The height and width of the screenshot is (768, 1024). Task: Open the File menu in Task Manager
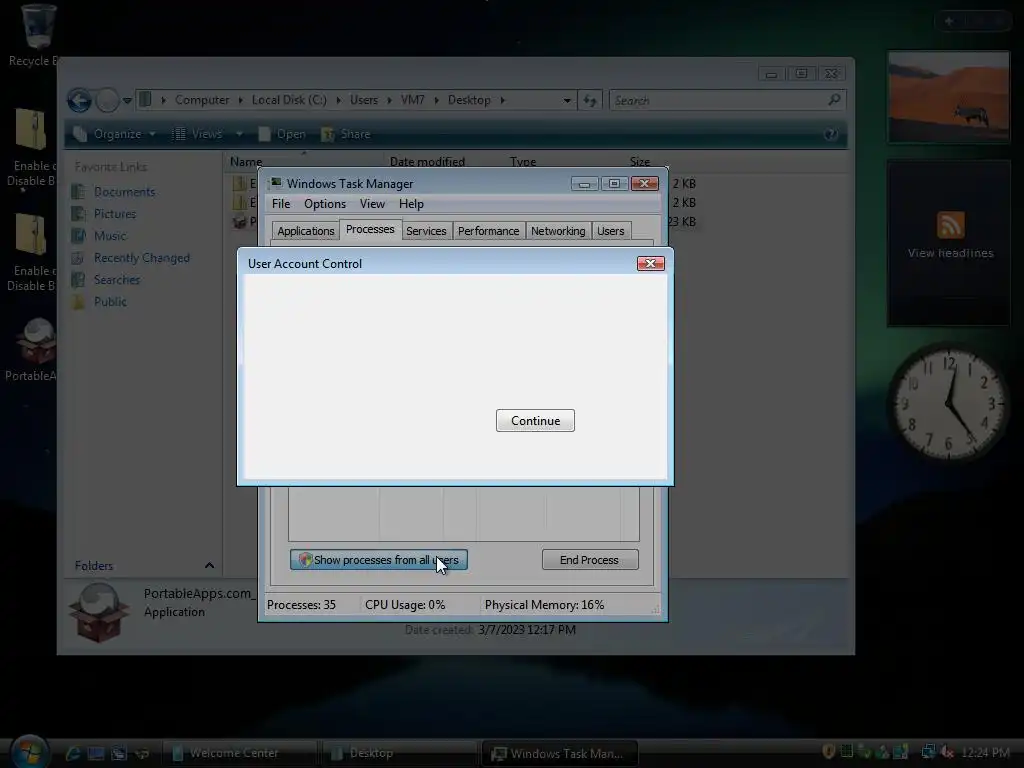[x=281, y=204]
